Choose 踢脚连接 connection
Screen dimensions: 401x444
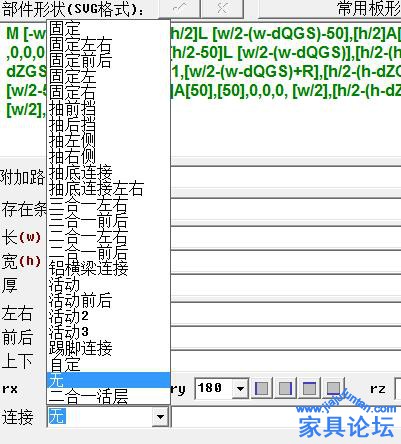[x=108, y=348]
